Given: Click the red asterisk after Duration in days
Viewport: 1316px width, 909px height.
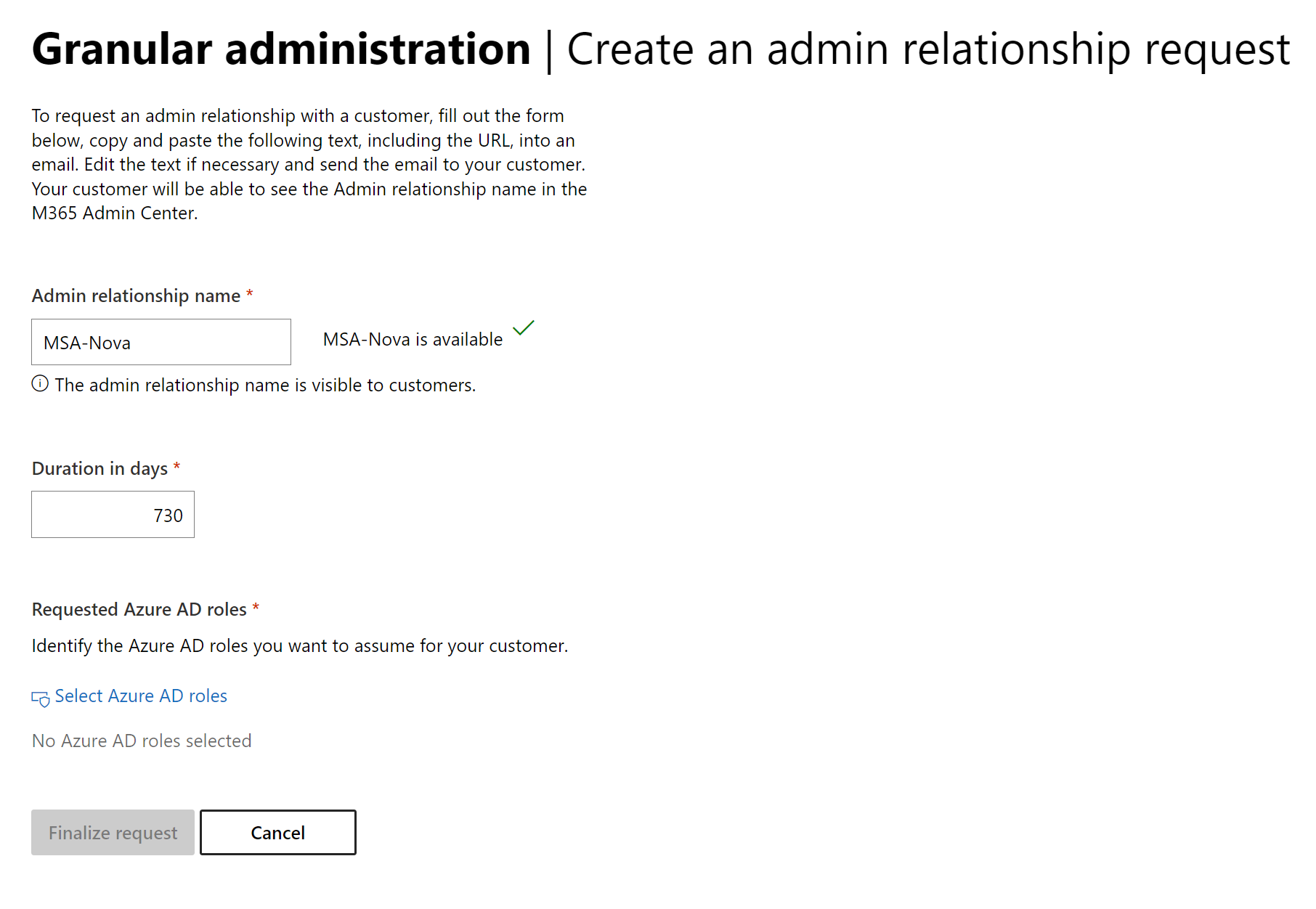Looking at the screenshot, I should tap(176, 467).
